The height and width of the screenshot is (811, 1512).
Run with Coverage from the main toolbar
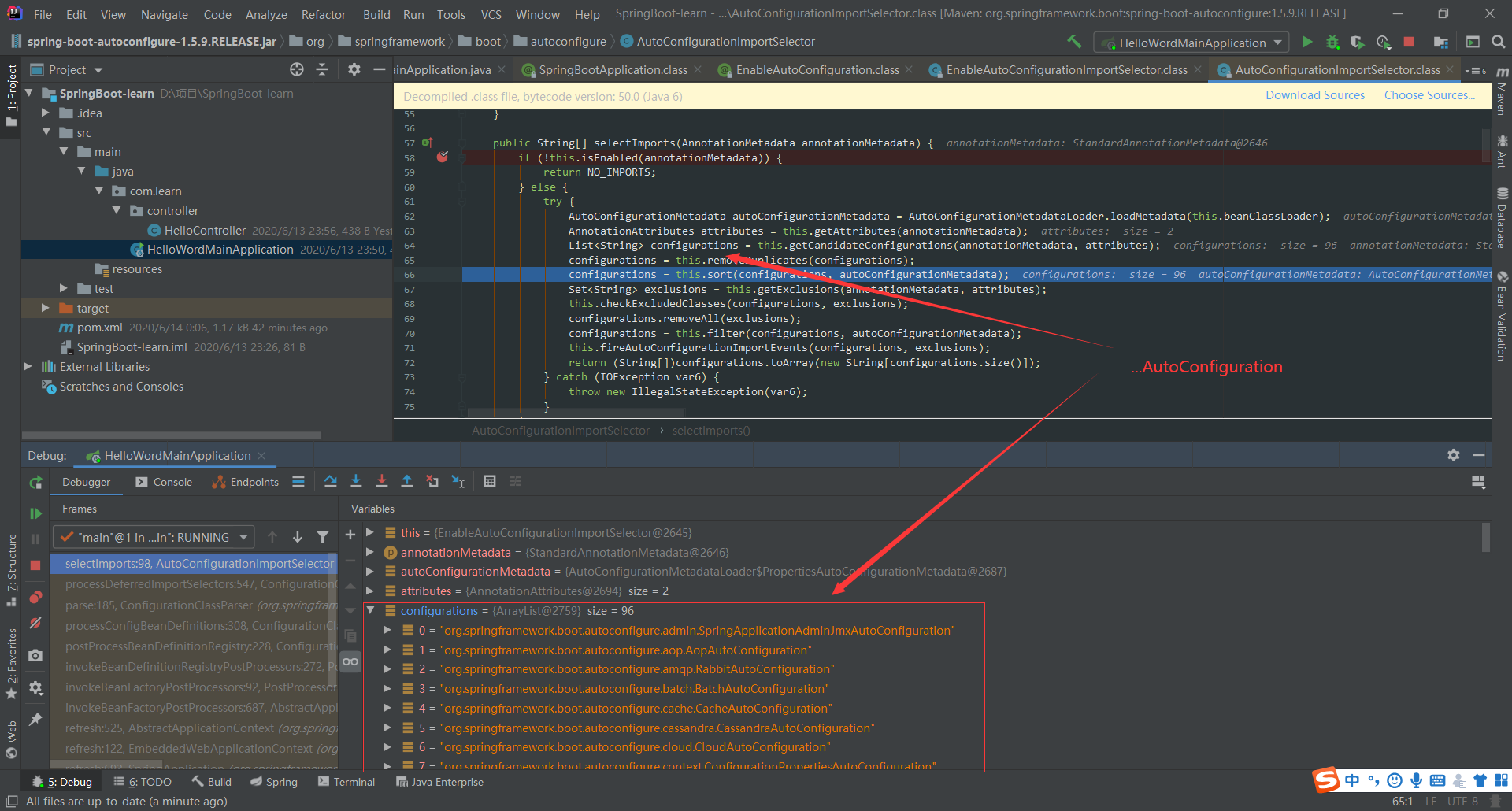point(1358,42)
